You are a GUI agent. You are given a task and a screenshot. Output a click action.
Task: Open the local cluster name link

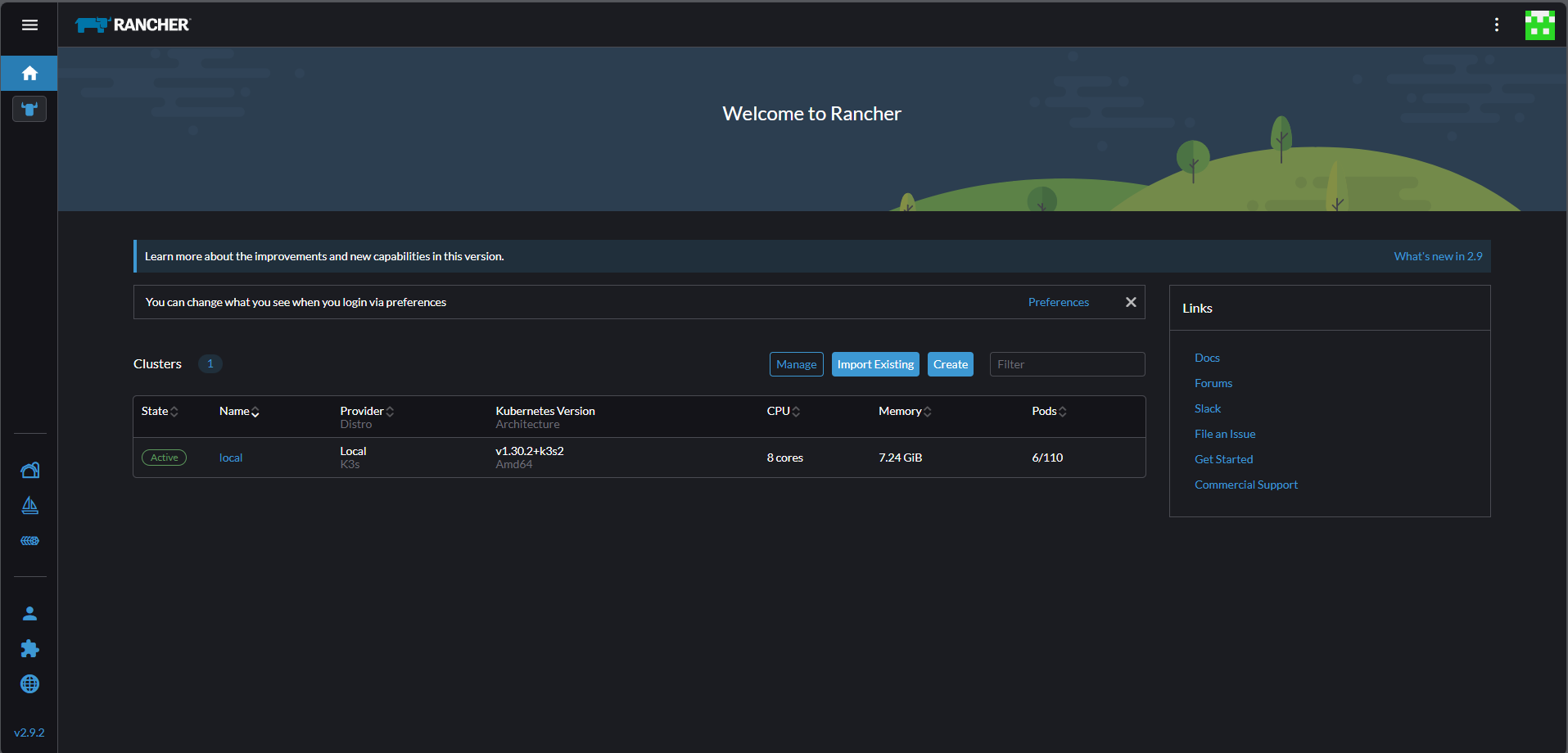(231, 458)
